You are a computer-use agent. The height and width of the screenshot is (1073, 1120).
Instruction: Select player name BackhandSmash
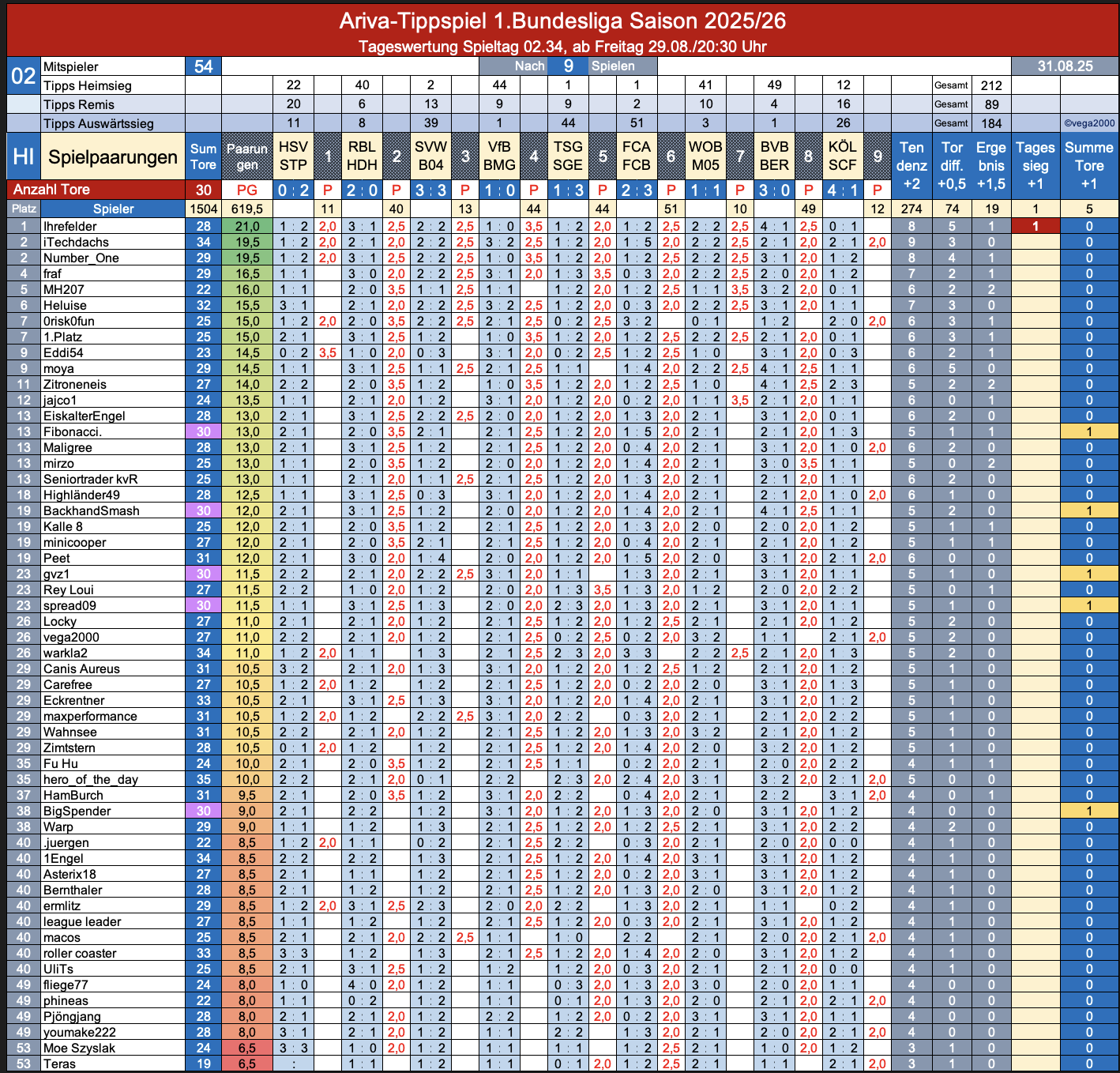(91, 510)
